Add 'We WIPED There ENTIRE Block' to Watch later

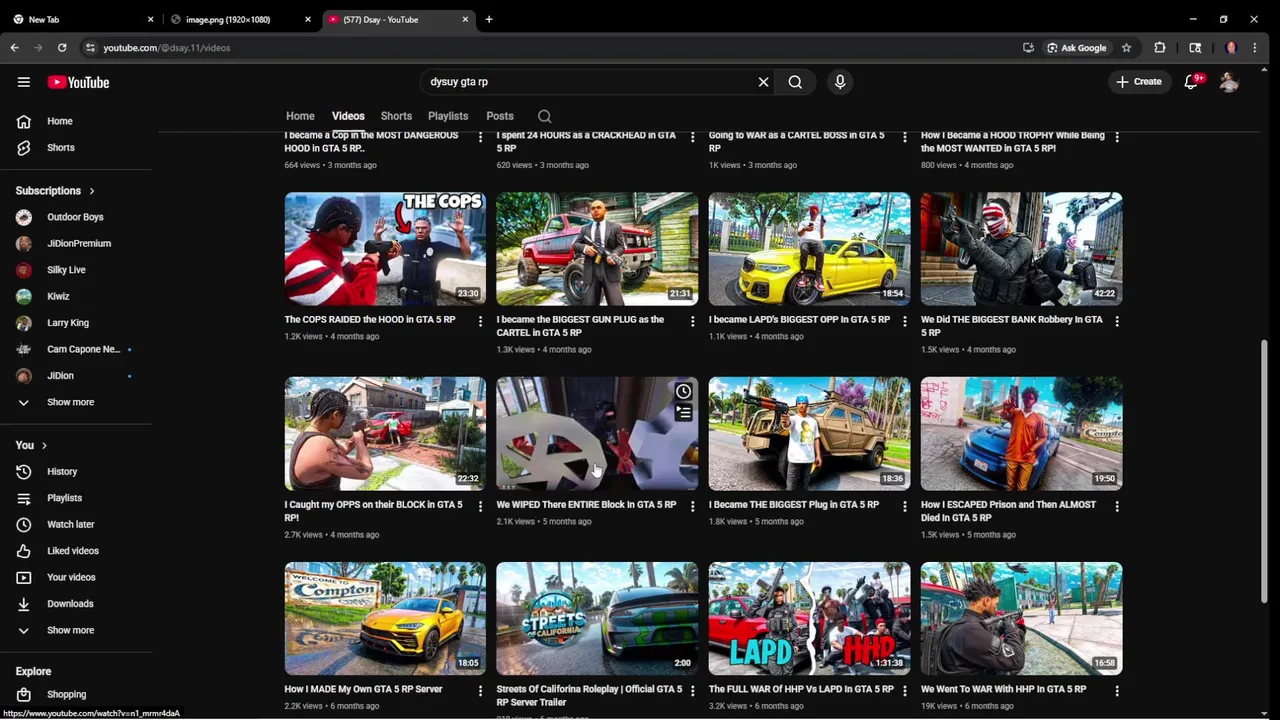pos(683,392)
